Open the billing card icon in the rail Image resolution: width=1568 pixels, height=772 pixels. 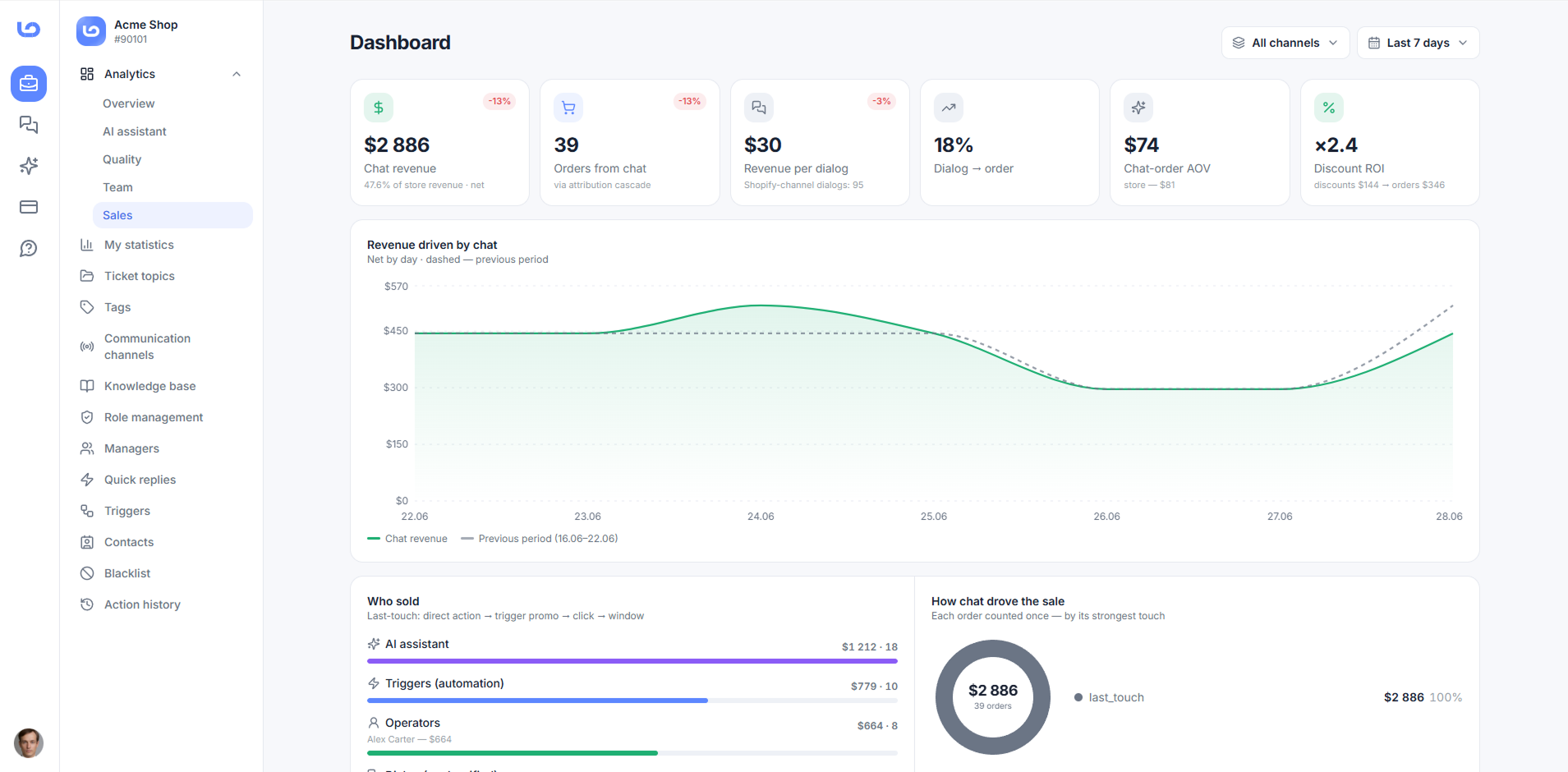[29, 207]
